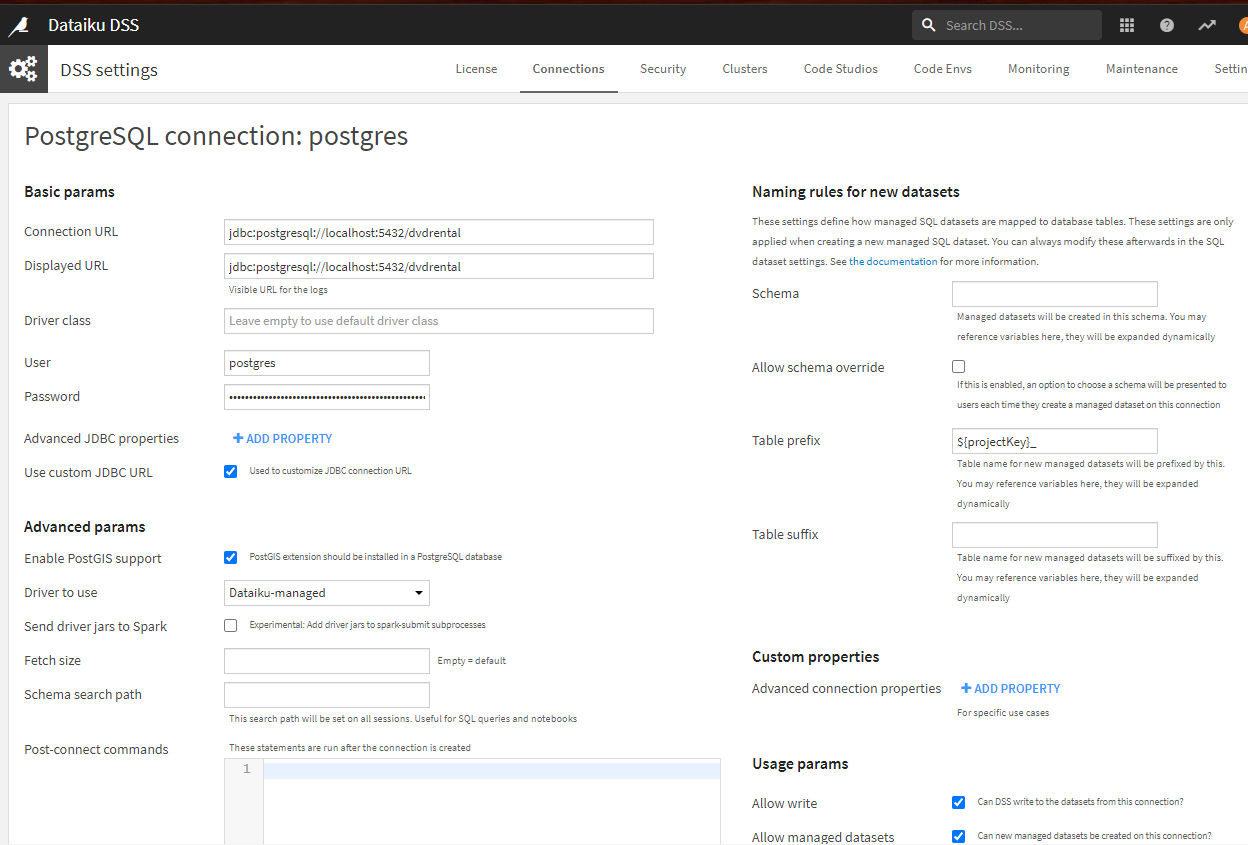1248x845 pixels.
Task: Click the orange user avatar icon
Action: [1243, 25]
